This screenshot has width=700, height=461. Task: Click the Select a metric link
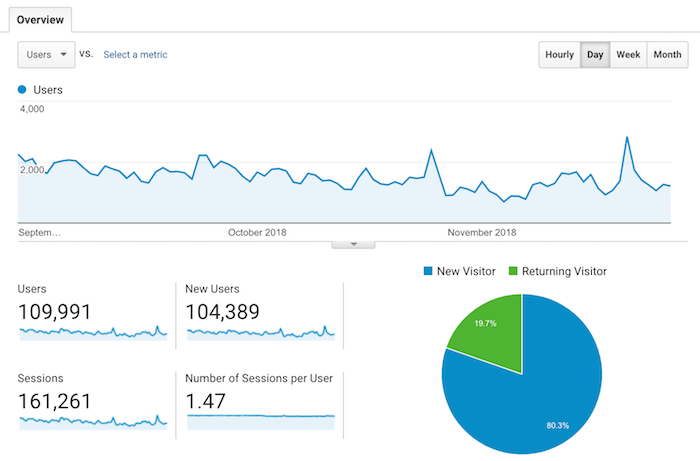135,54
